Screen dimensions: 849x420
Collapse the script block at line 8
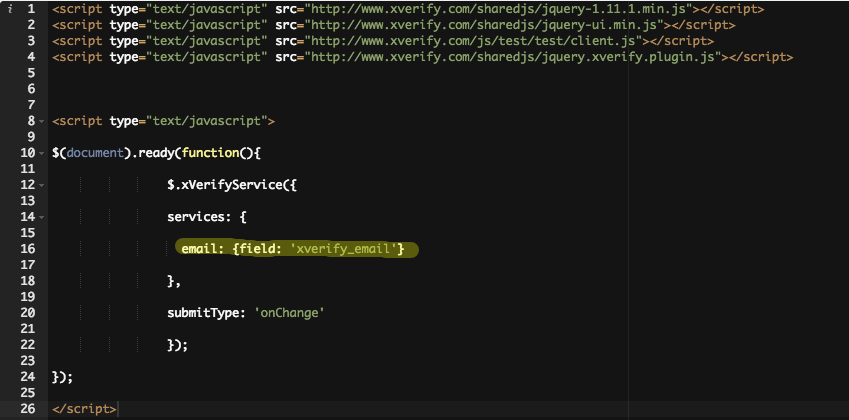40,121
